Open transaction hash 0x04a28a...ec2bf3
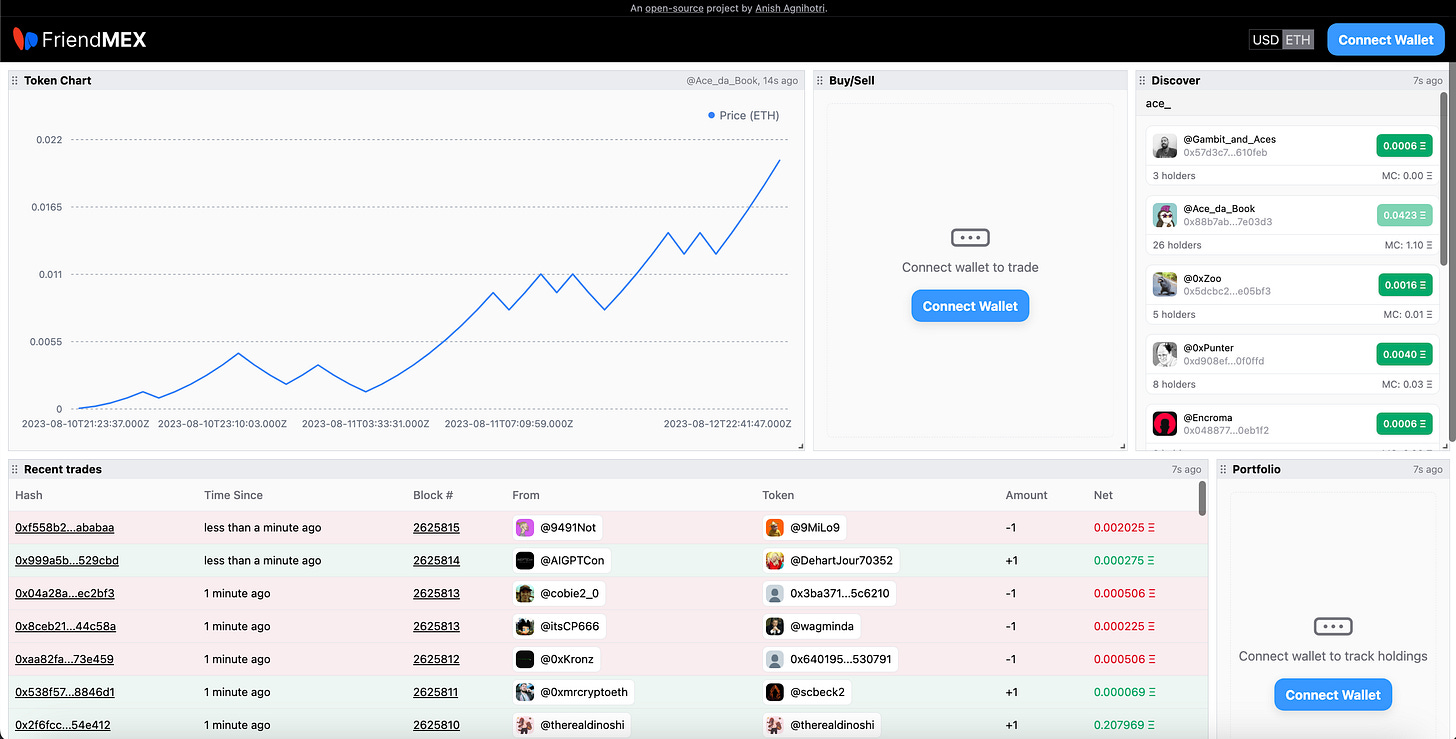 point(65,593)
